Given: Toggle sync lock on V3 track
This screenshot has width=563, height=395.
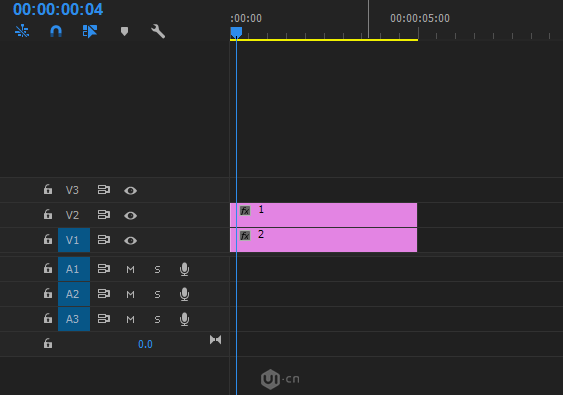Looking at the screenshot, I should (104, 190).
